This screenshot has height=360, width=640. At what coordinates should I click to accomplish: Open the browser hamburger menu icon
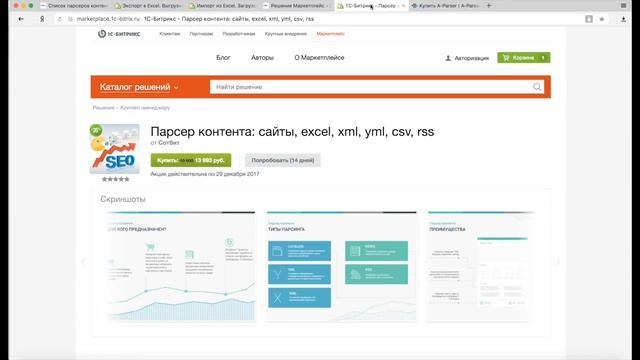624,6
